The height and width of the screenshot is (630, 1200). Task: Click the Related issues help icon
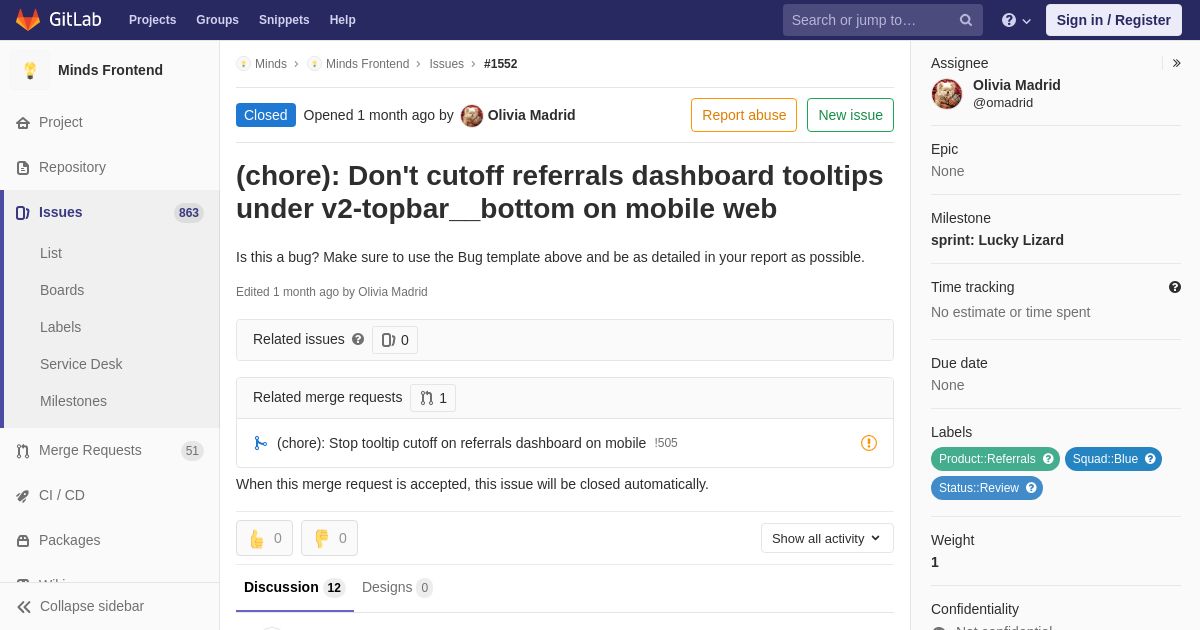tap(358, 340)
